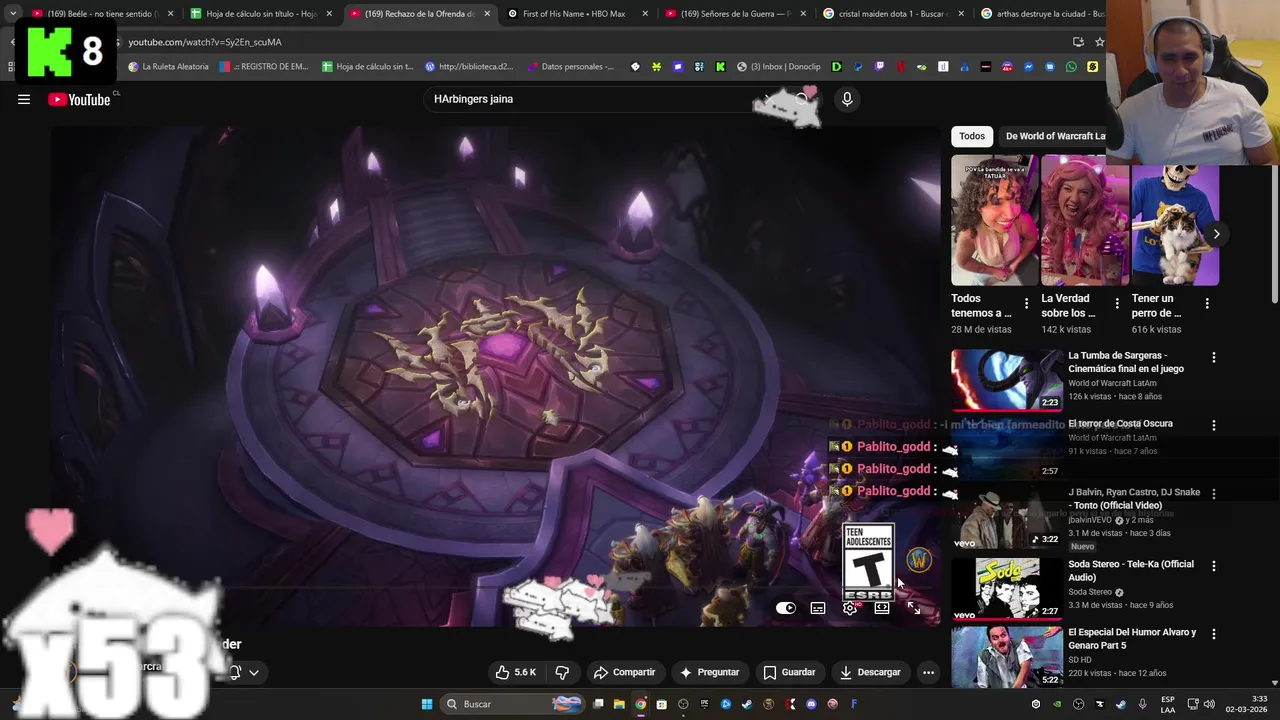Open the biblioteca.d2 bookmark
The image size is (1280, 720).
[x=469, y=67]
